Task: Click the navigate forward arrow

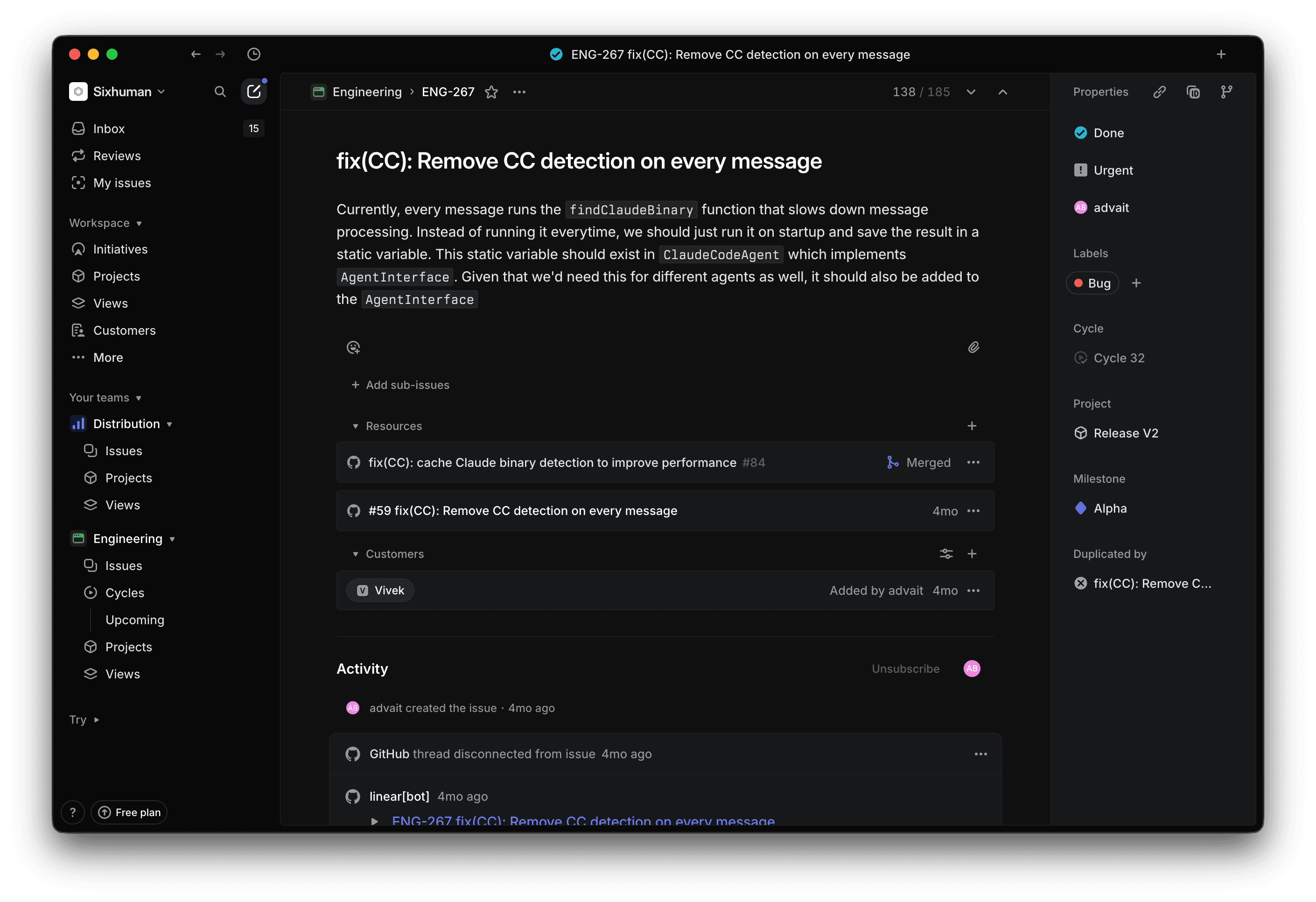Action: (220, 55)
